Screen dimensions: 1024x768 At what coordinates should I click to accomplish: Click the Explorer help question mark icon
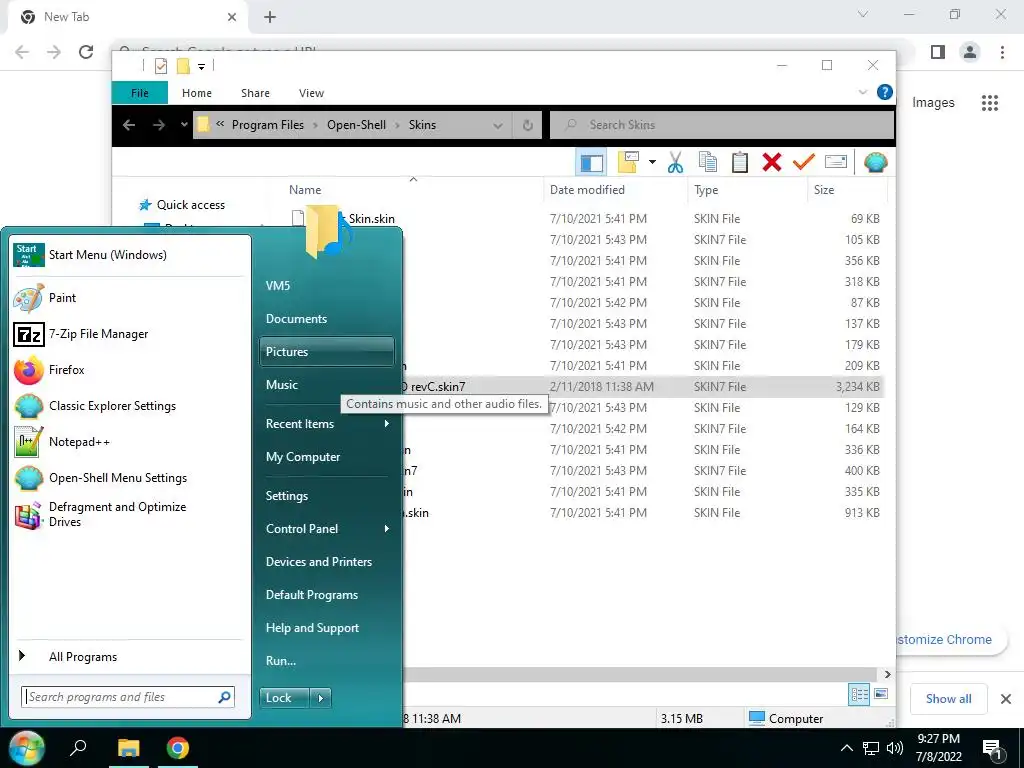point(884,92)
